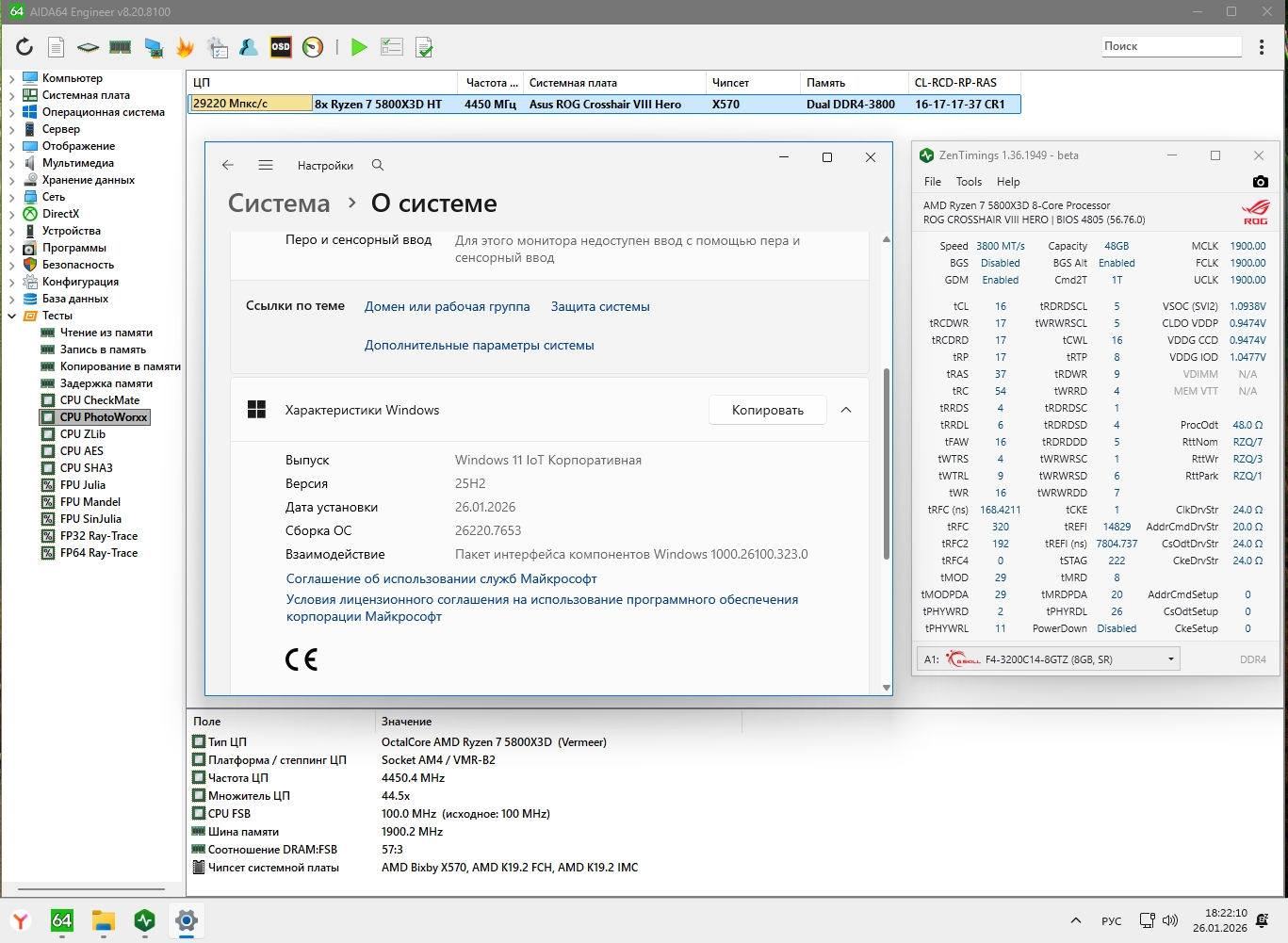Open the hamburger navigation menu in Settings
1288x943 pixels.
click(x=266, y=165)
